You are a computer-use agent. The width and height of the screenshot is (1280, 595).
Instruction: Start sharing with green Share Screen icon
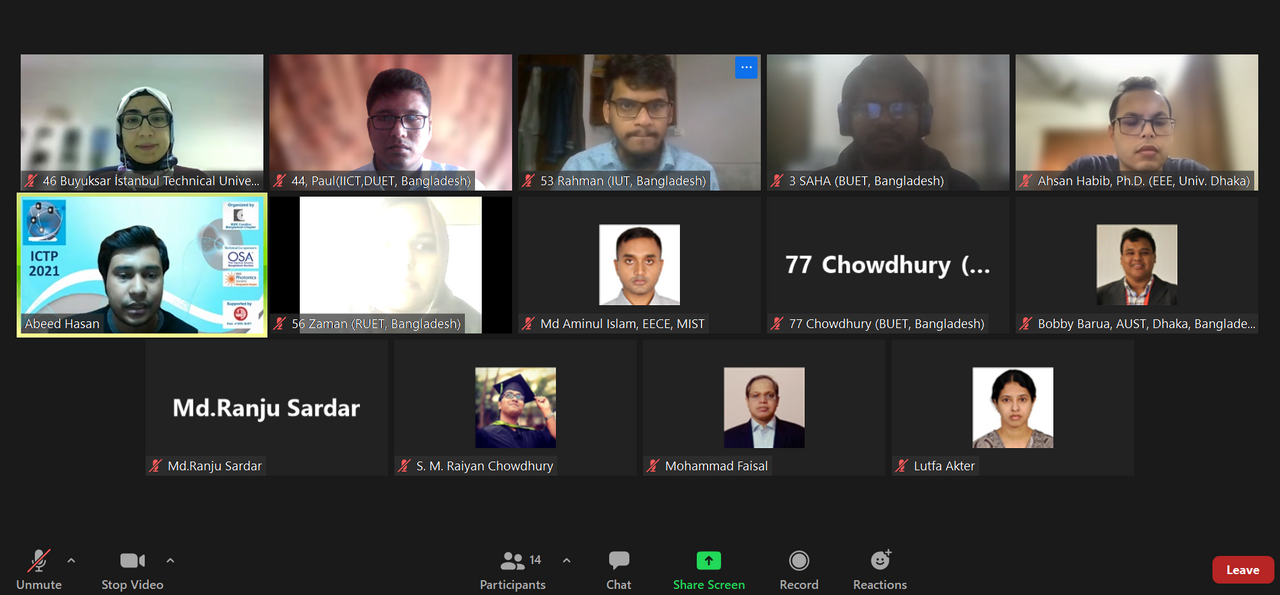[x=709, y=561]
